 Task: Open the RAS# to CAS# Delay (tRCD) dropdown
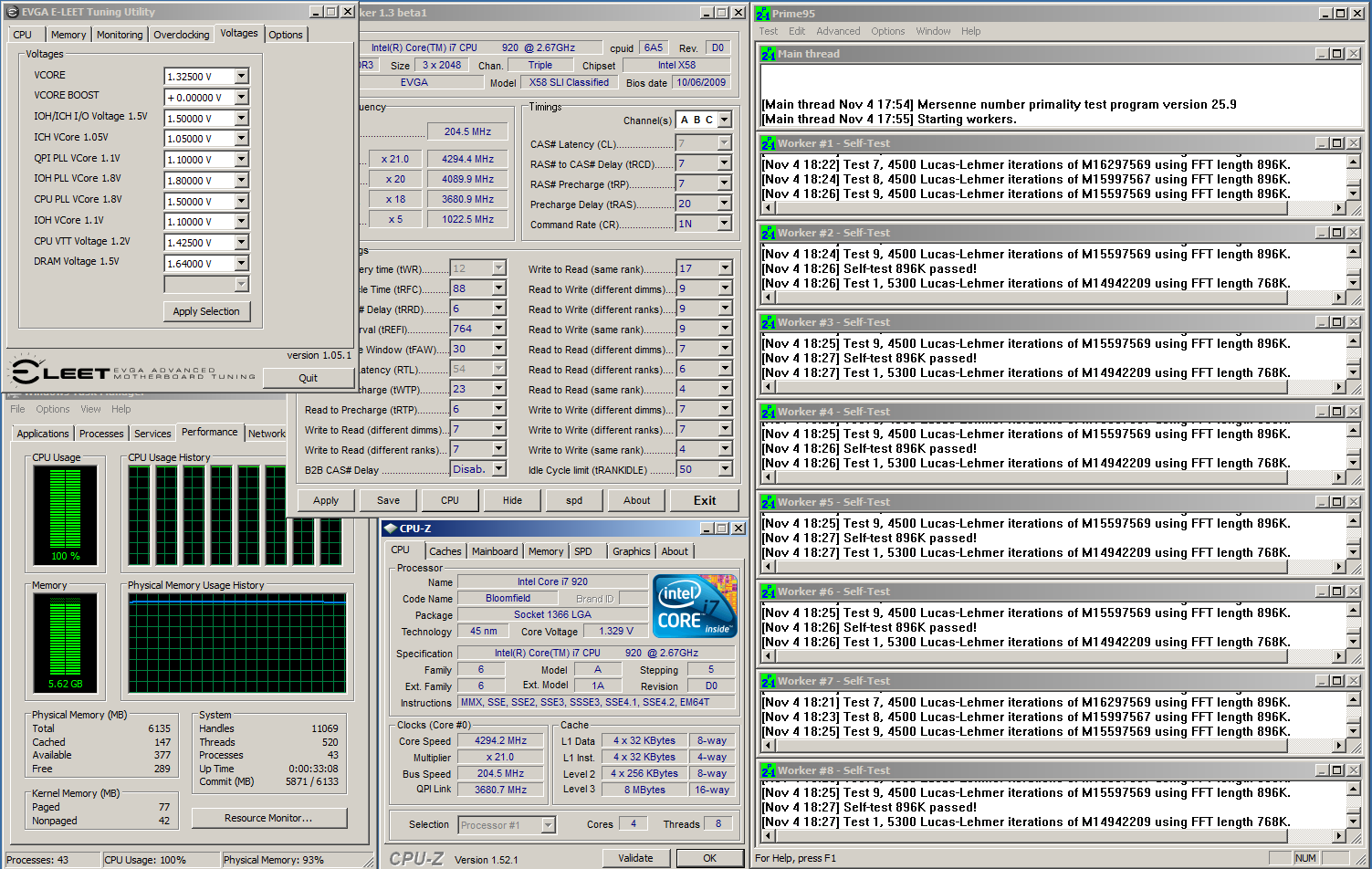pos(725,163)
